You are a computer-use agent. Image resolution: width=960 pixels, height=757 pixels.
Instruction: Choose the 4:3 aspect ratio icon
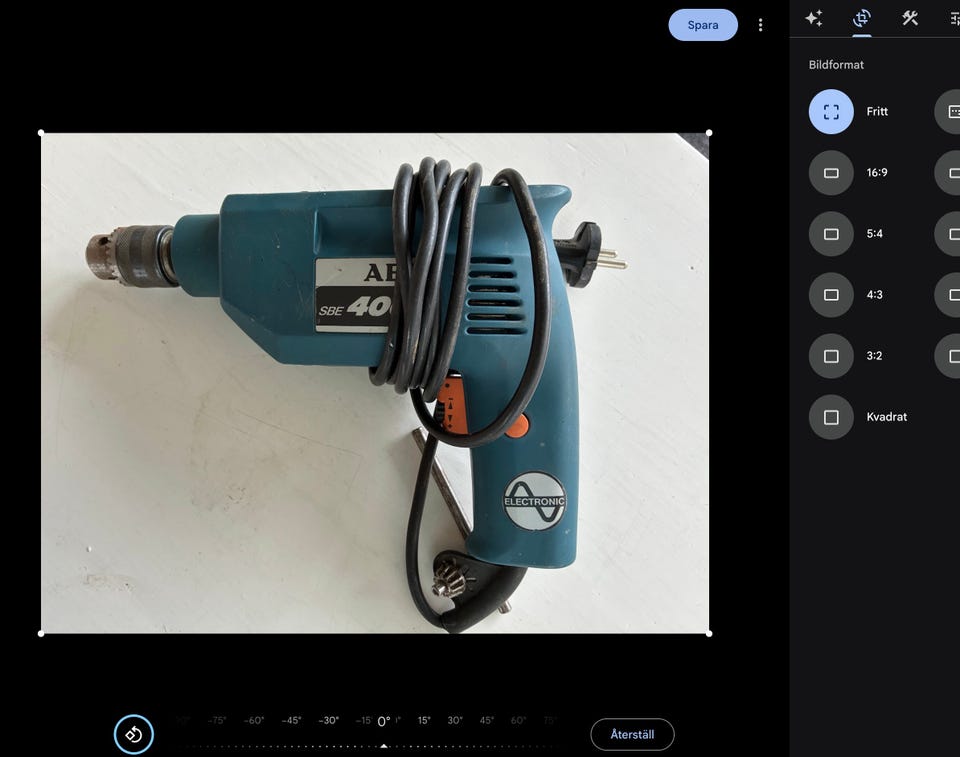831,295
